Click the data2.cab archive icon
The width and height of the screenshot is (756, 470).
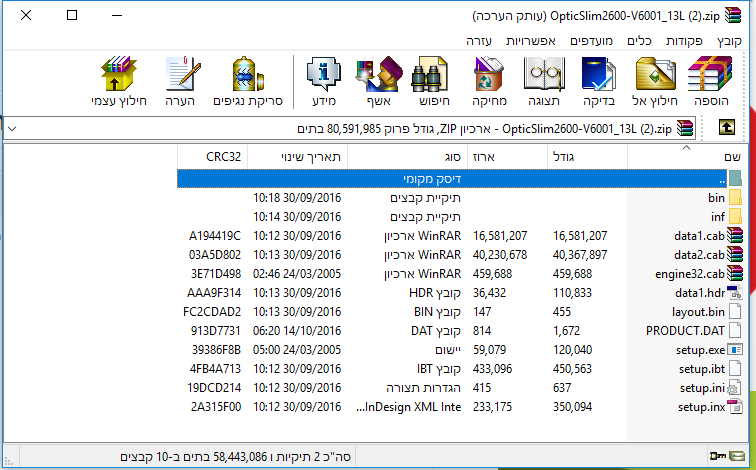(735, 255)
